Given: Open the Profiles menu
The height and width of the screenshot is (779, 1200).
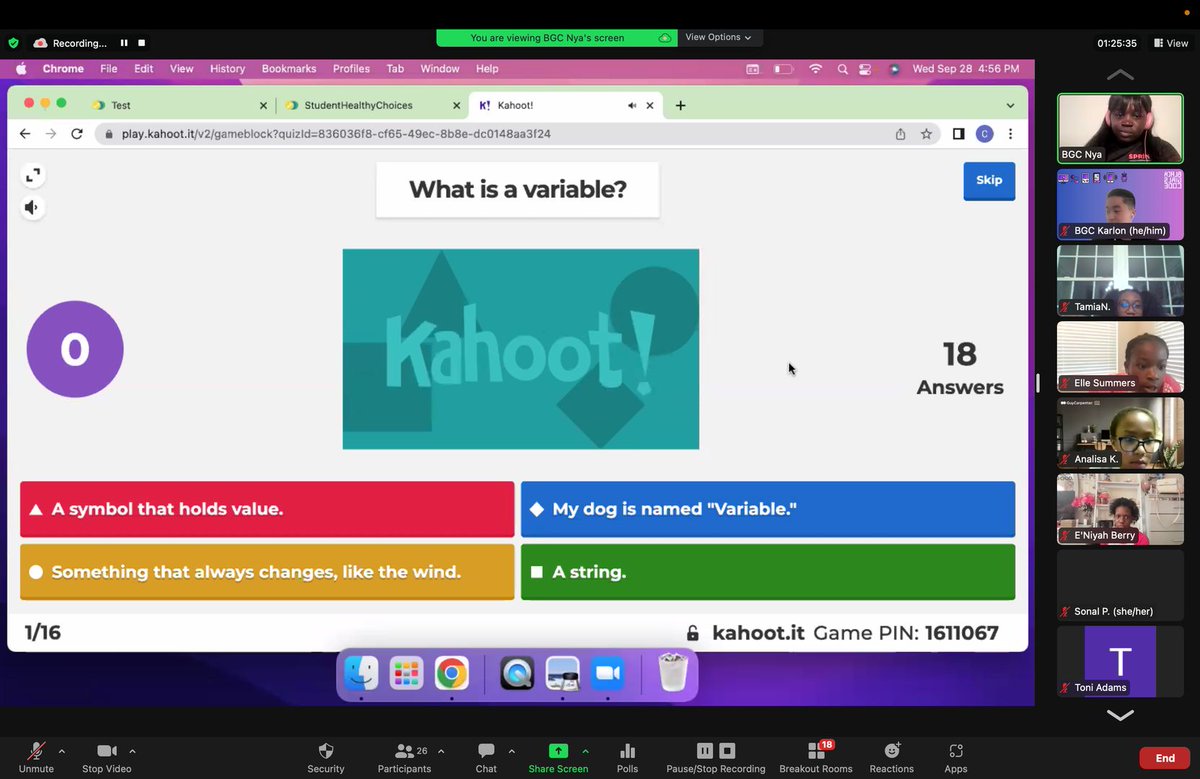Looking at the screenshot, I should click(x=351, y=69).
